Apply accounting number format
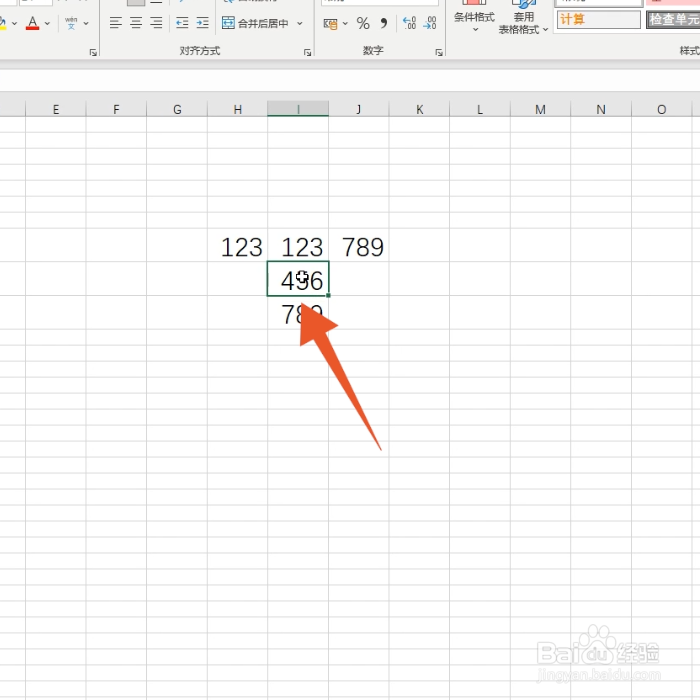 330,23
